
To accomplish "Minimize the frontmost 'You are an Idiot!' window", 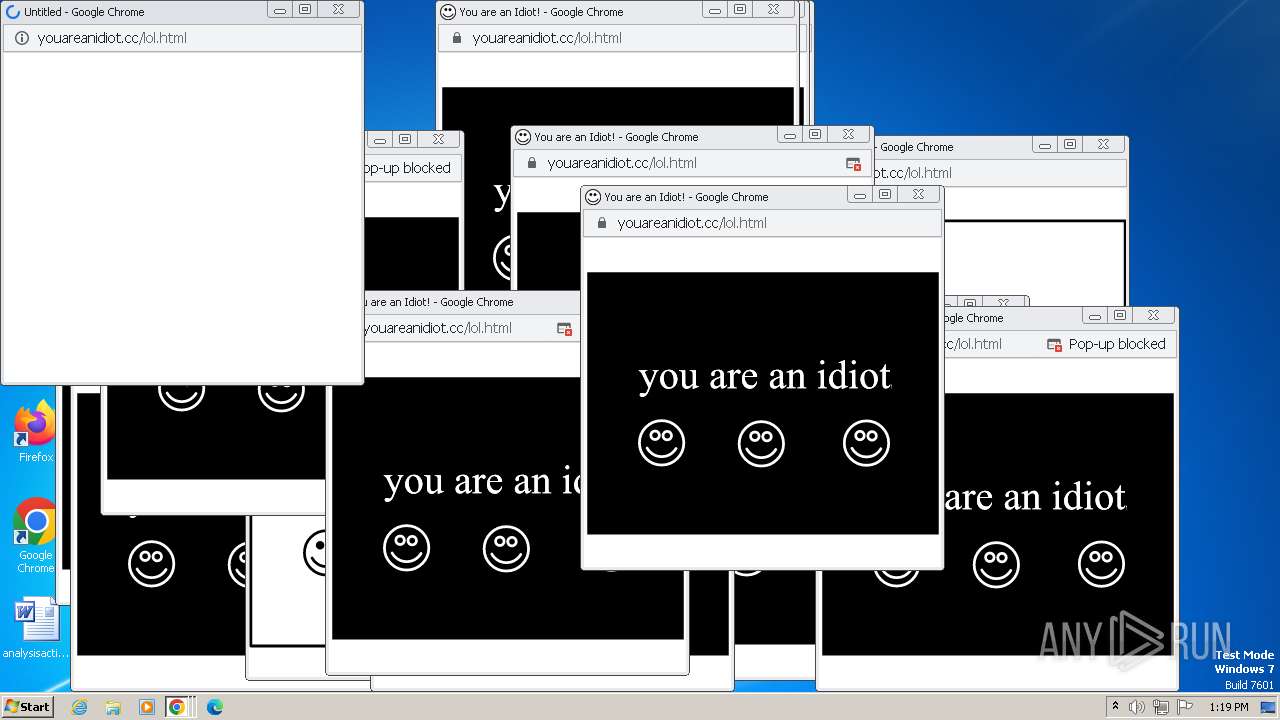I will click(859, 194).
